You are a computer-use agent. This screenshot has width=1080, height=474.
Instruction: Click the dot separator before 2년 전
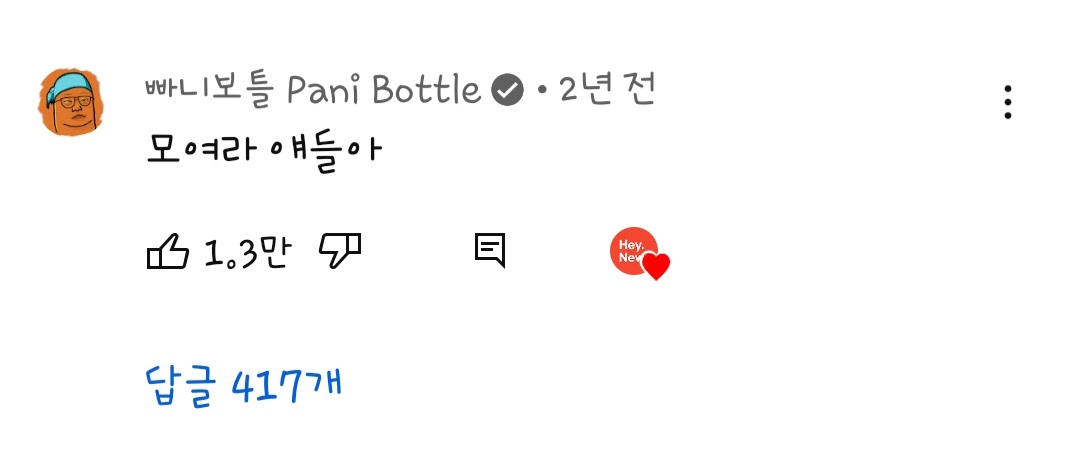click(x=541, y=91)
